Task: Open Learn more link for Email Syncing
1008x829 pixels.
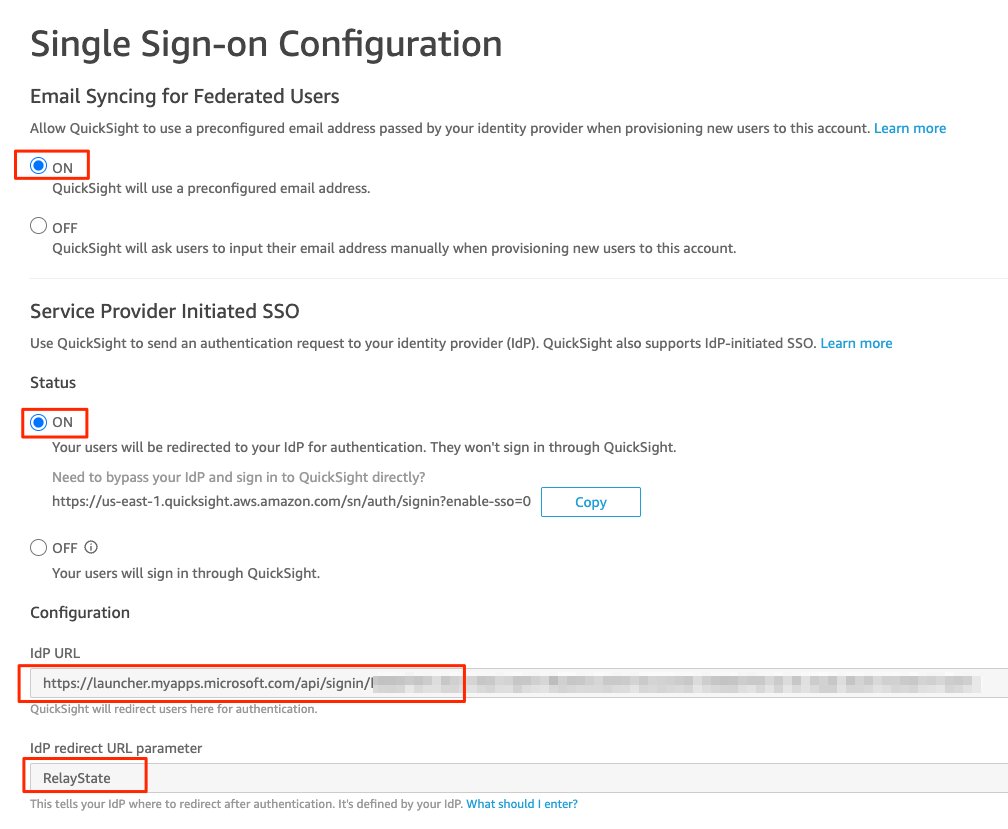Action: coord(909,128)
